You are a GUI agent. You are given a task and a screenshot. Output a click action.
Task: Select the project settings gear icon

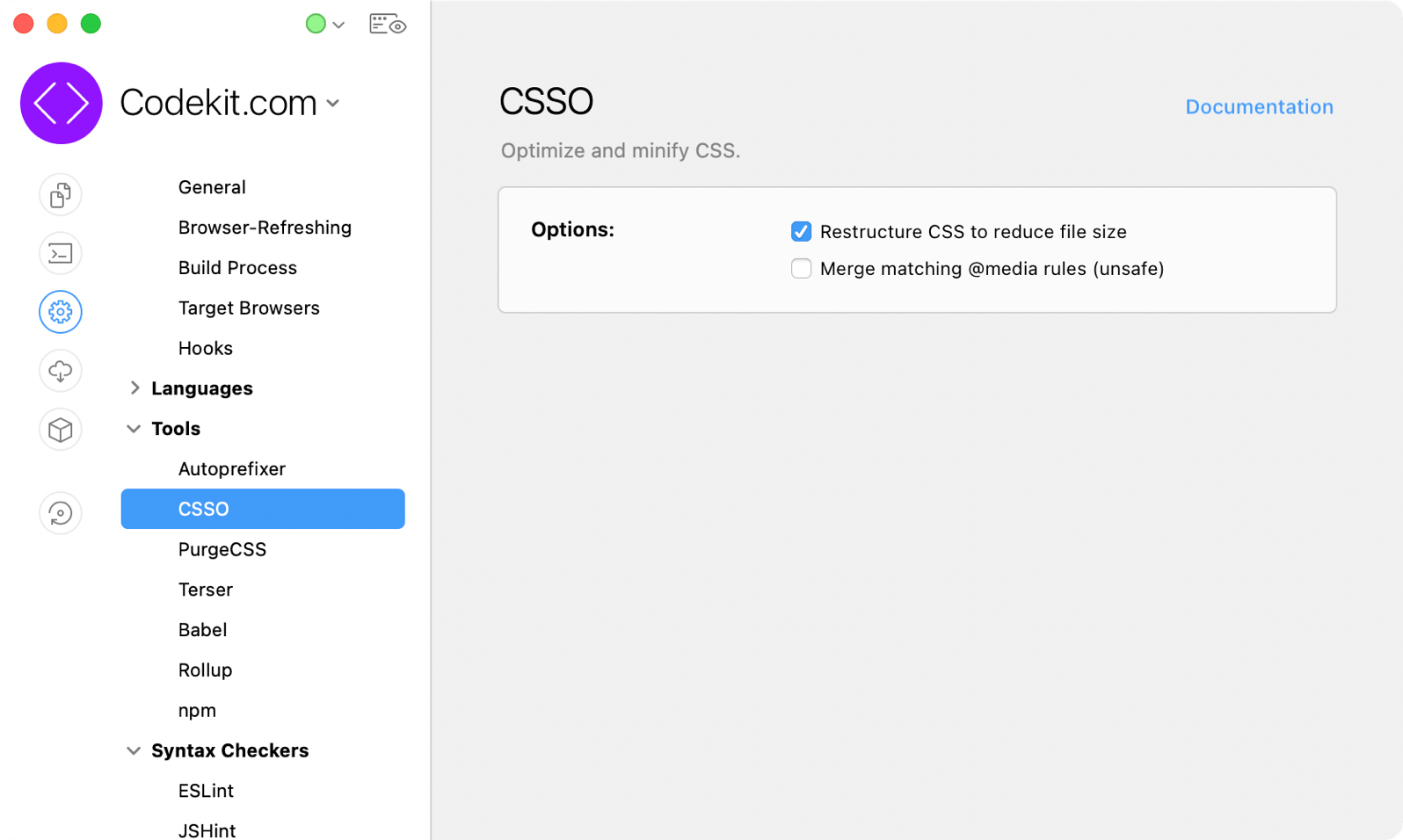[61, 312]
